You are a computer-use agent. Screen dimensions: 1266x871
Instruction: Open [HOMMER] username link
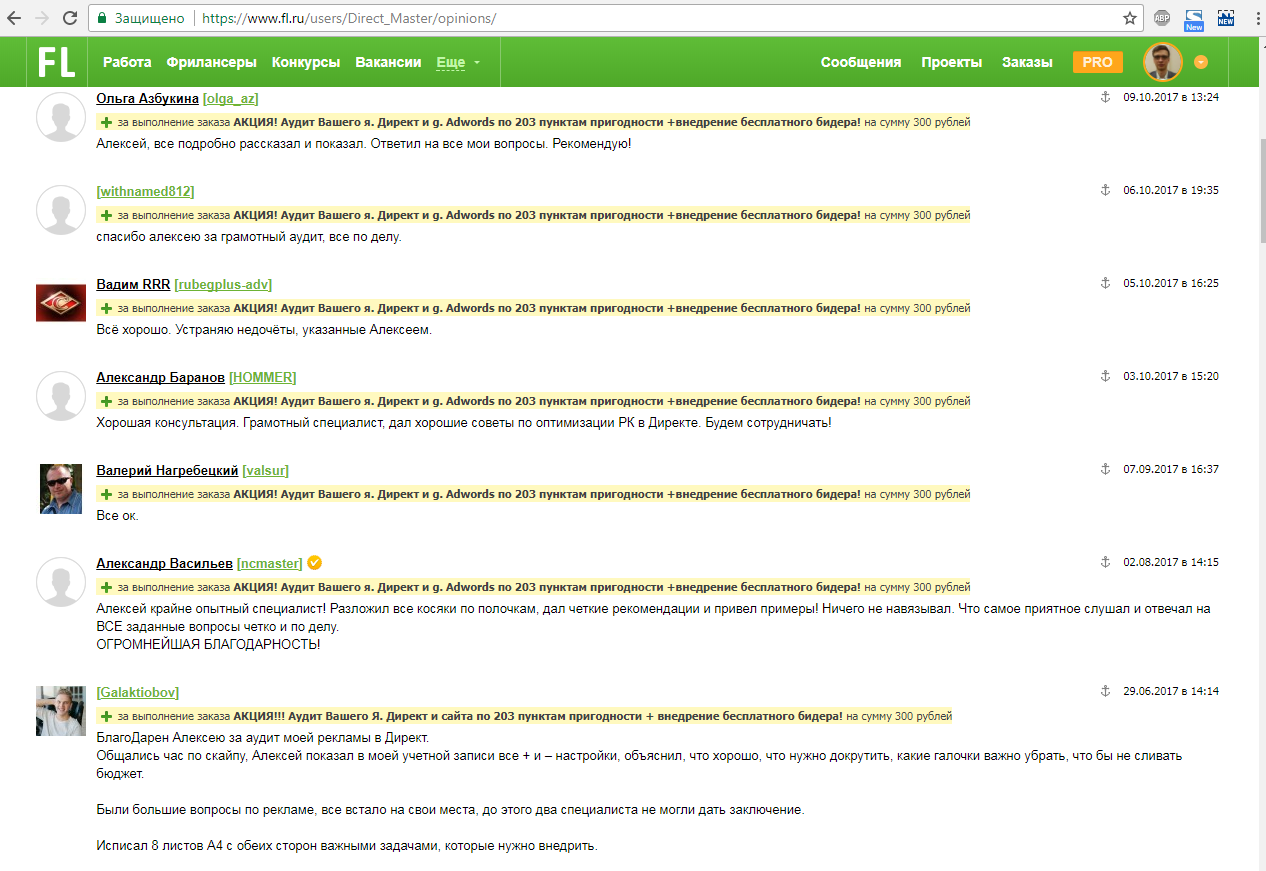[x=262, y=377]
